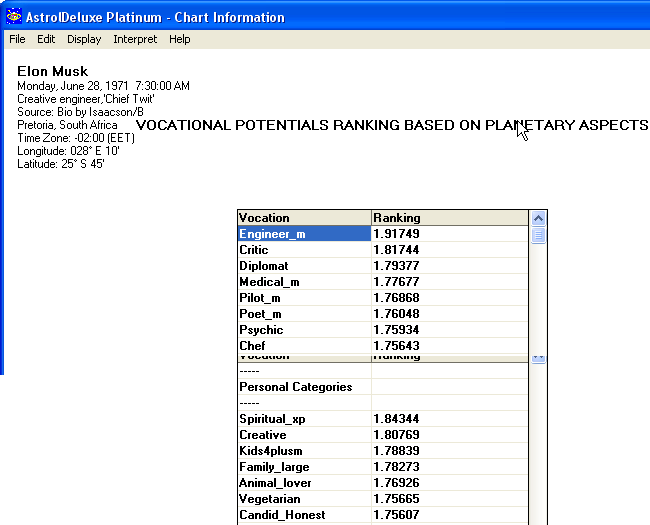
Task: Click the scroll up arrow of vocation table
Action: click(x=538, y=218)
